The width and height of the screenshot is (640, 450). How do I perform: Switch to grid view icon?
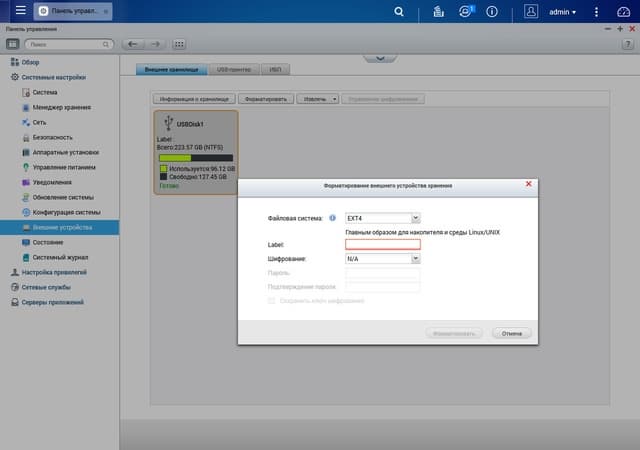179,44
